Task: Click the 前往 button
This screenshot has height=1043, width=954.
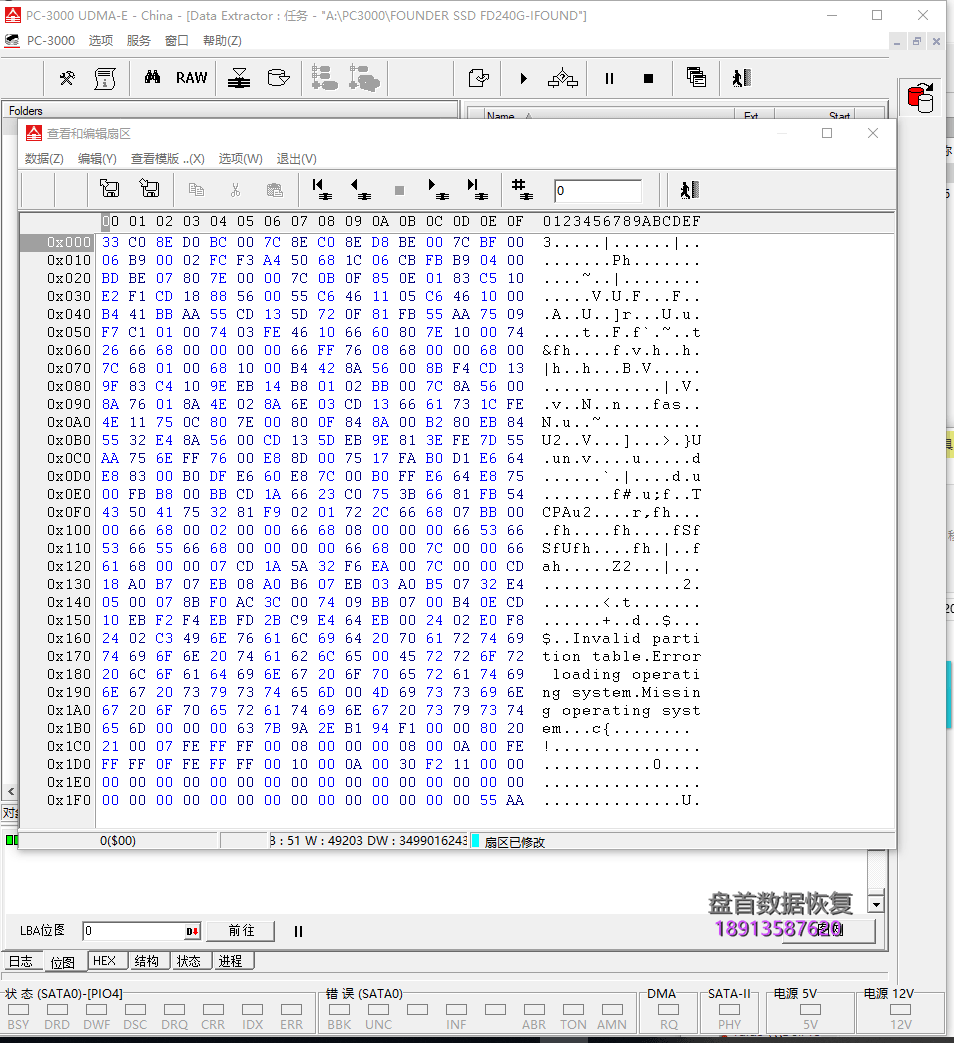Action: (241, 931)
